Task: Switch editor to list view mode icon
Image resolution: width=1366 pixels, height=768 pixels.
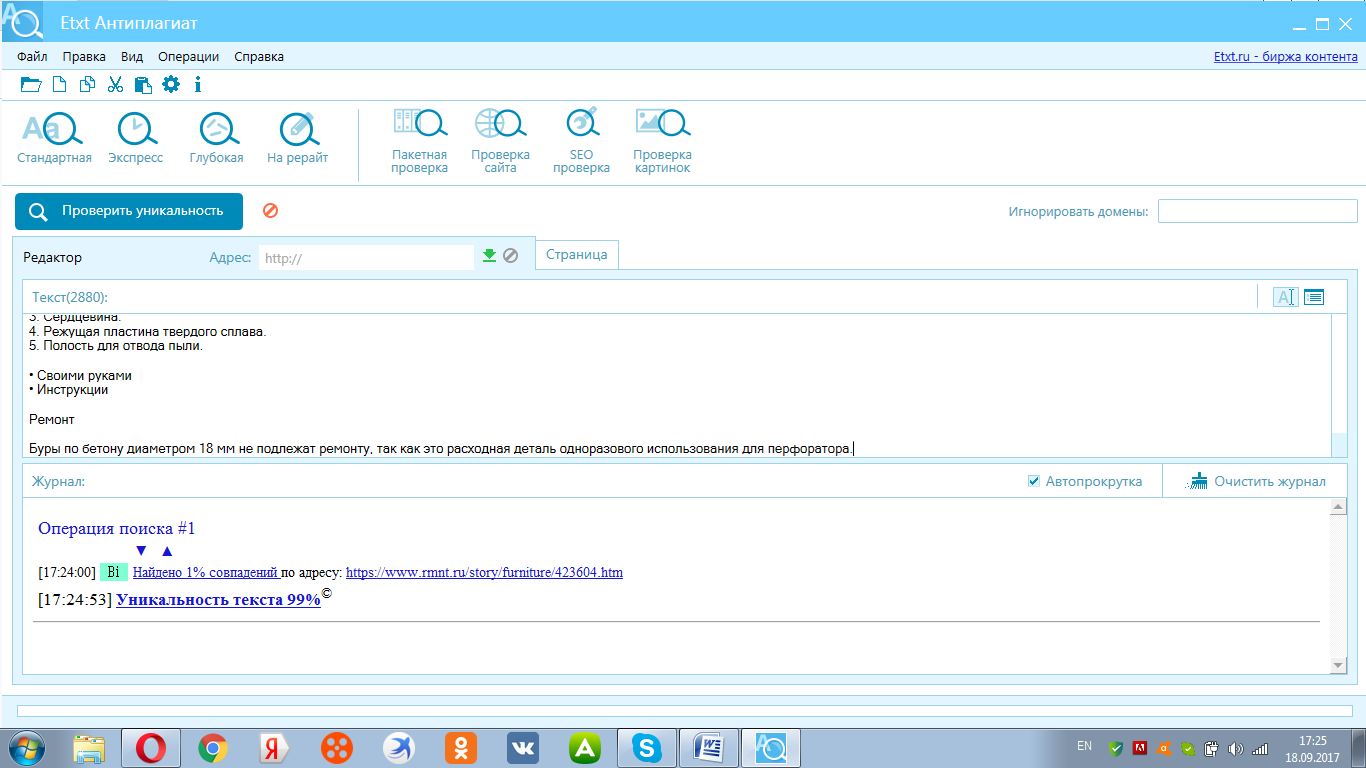Action: pyautogui.click(x=1314, y=297)
